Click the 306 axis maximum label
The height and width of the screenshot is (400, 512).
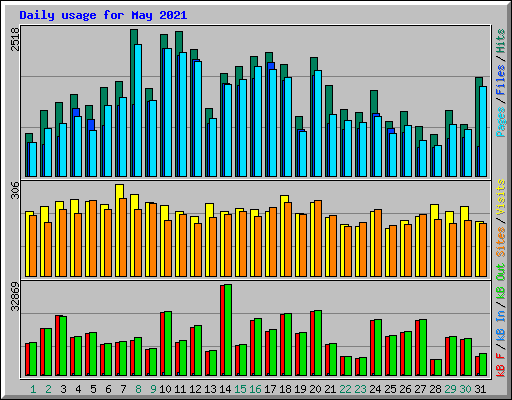tap(15, 190)
